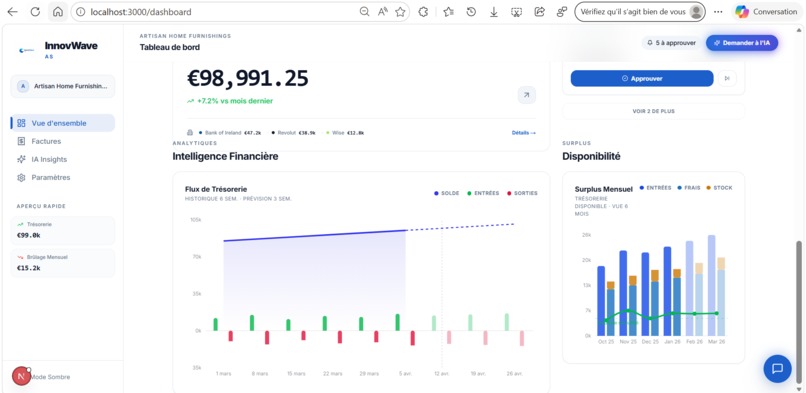Click the 1 mars axis label
Image resolution: width=806 pixels, height=393 pixels.
[223, 373]
